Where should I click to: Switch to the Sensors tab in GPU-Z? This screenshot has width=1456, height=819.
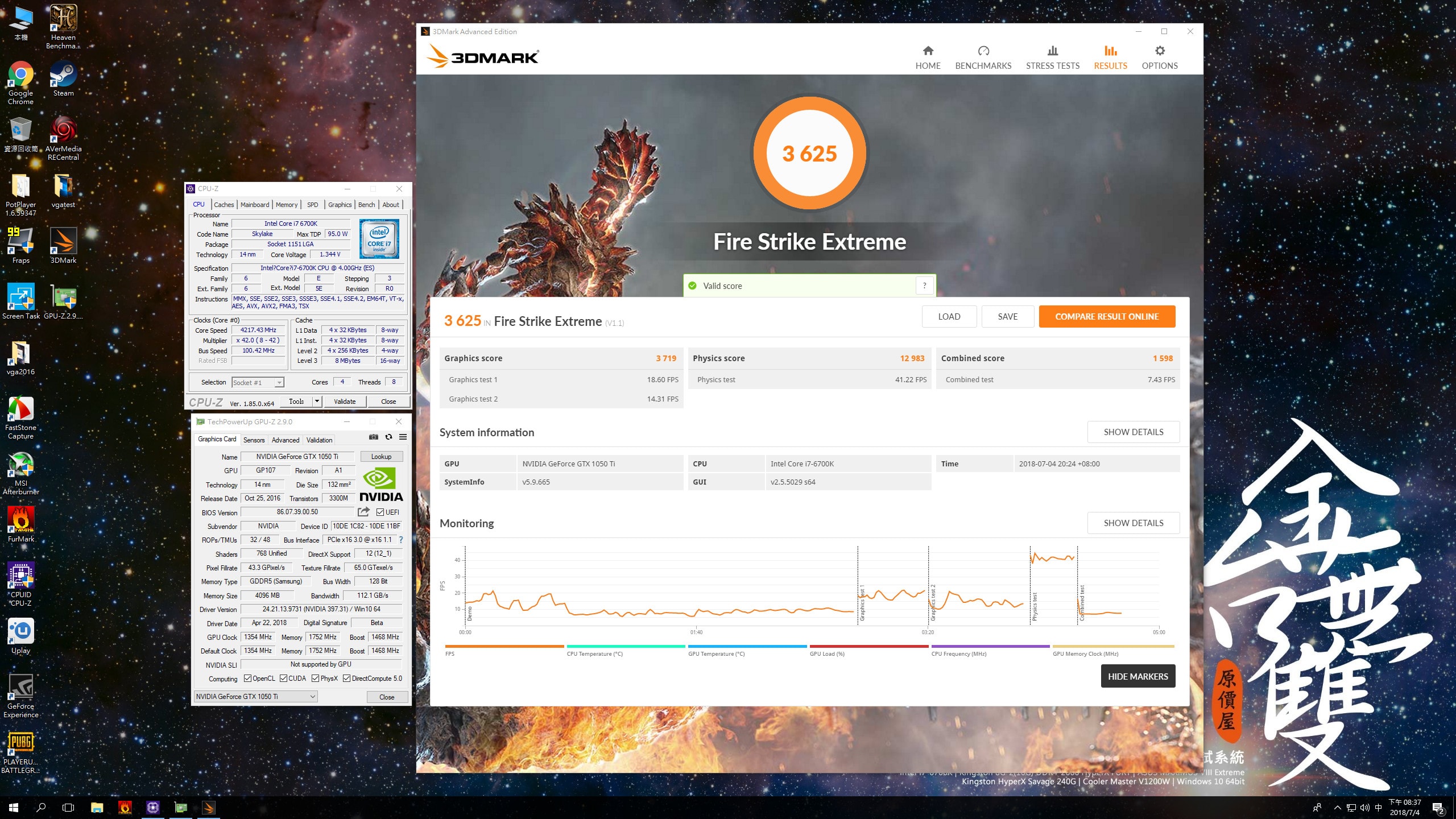(254, 440)
